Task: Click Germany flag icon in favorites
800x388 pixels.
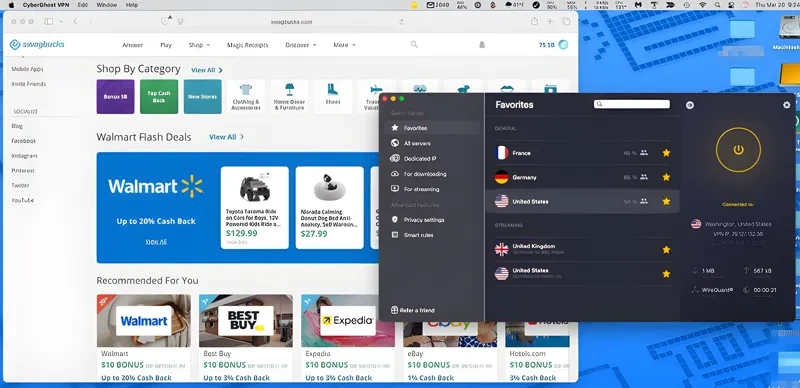Action: tap(502, 177)
